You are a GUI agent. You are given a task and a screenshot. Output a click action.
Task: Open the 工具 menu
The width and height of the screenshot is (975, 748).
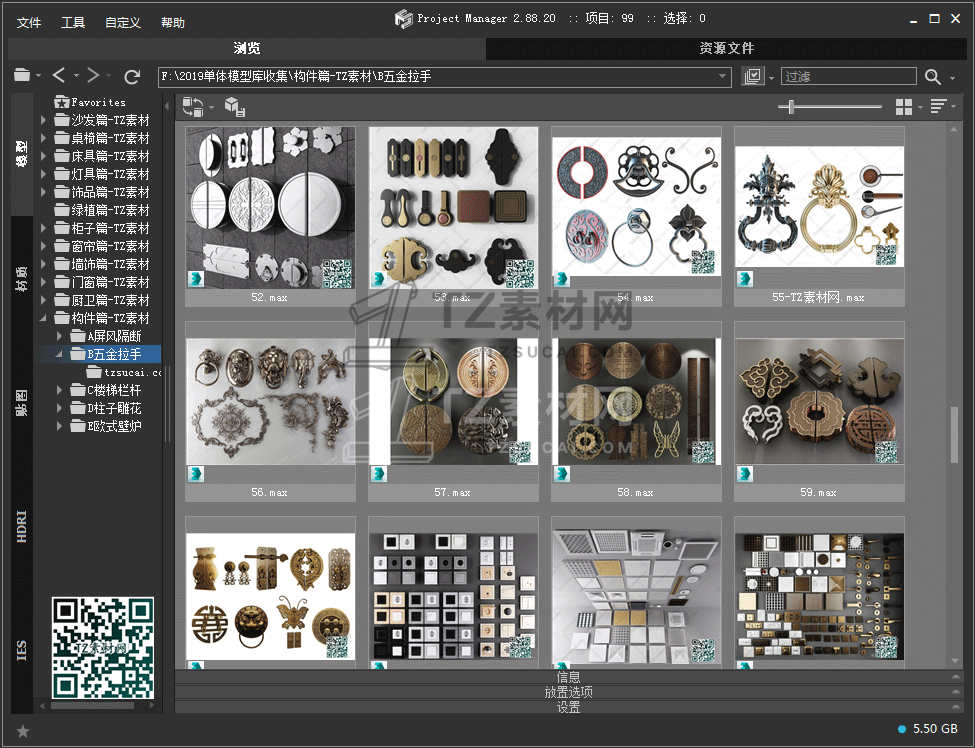[x=73, y=22]
